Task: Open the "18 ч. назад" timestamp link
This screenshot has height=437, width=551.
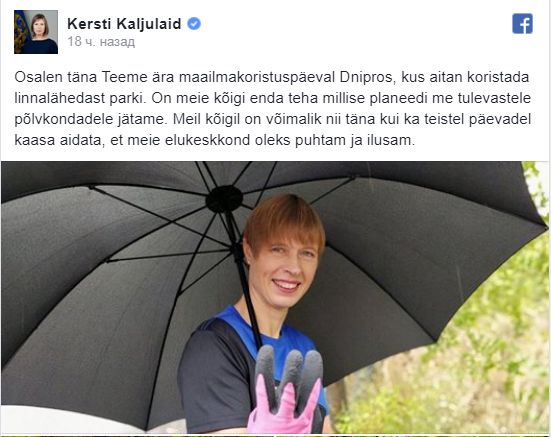Action: pyautogui.click(x=101, y=42)
